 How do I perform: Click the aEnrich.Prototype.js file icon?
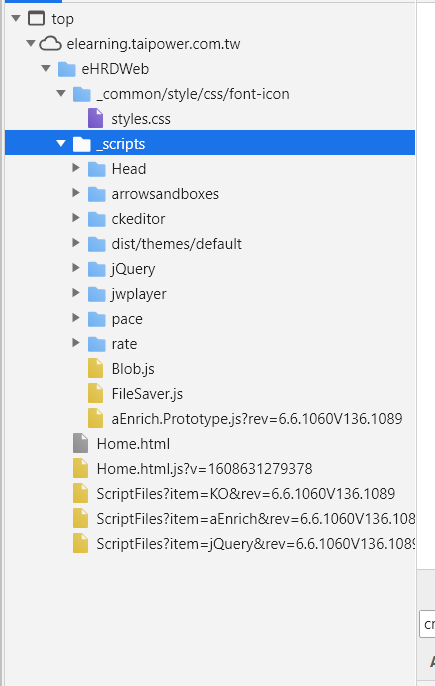click(95, 418)
